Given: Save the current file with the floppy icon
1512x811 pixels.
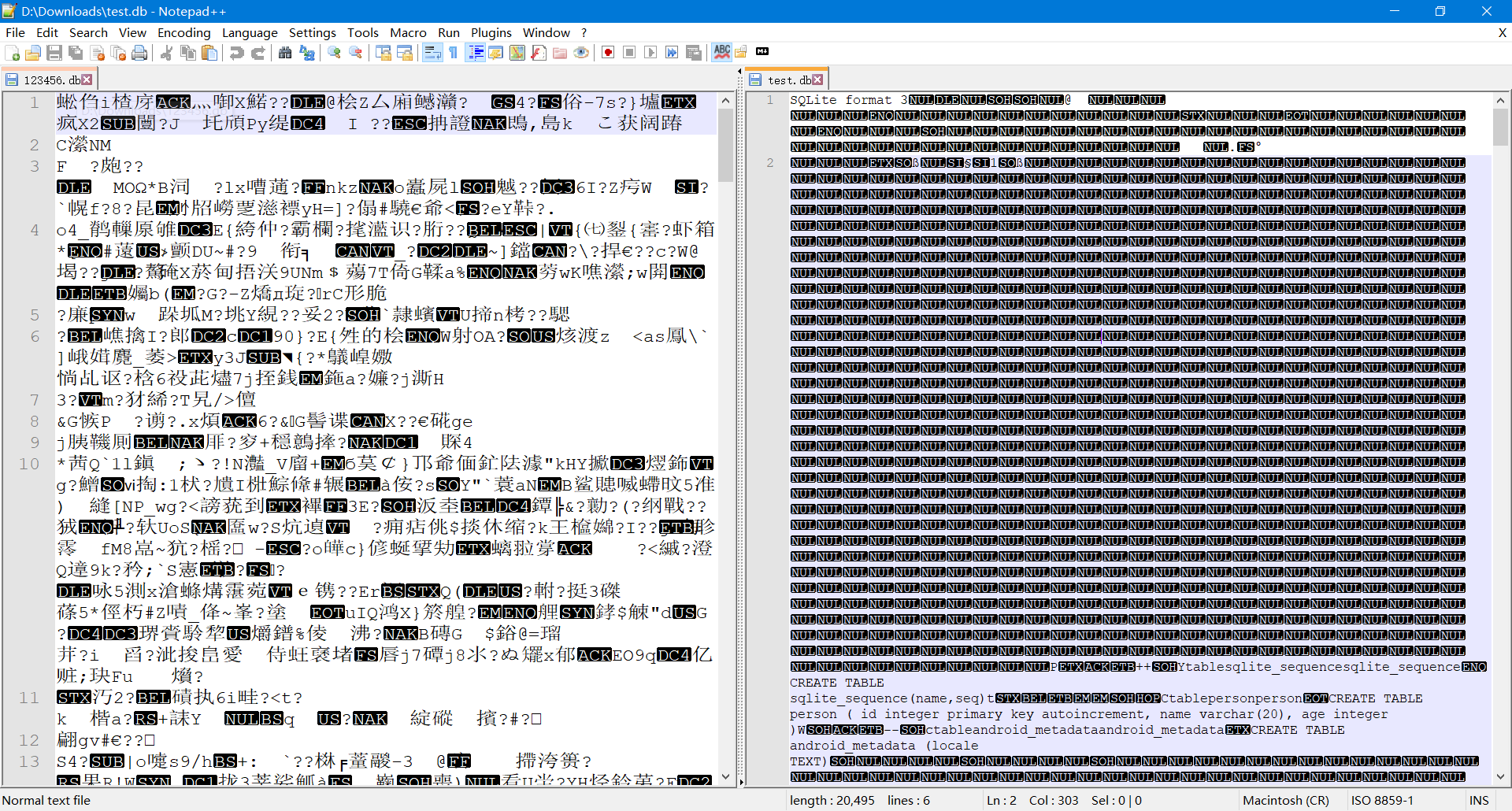Looking at the screenshot, I should (x=54, y=53).
